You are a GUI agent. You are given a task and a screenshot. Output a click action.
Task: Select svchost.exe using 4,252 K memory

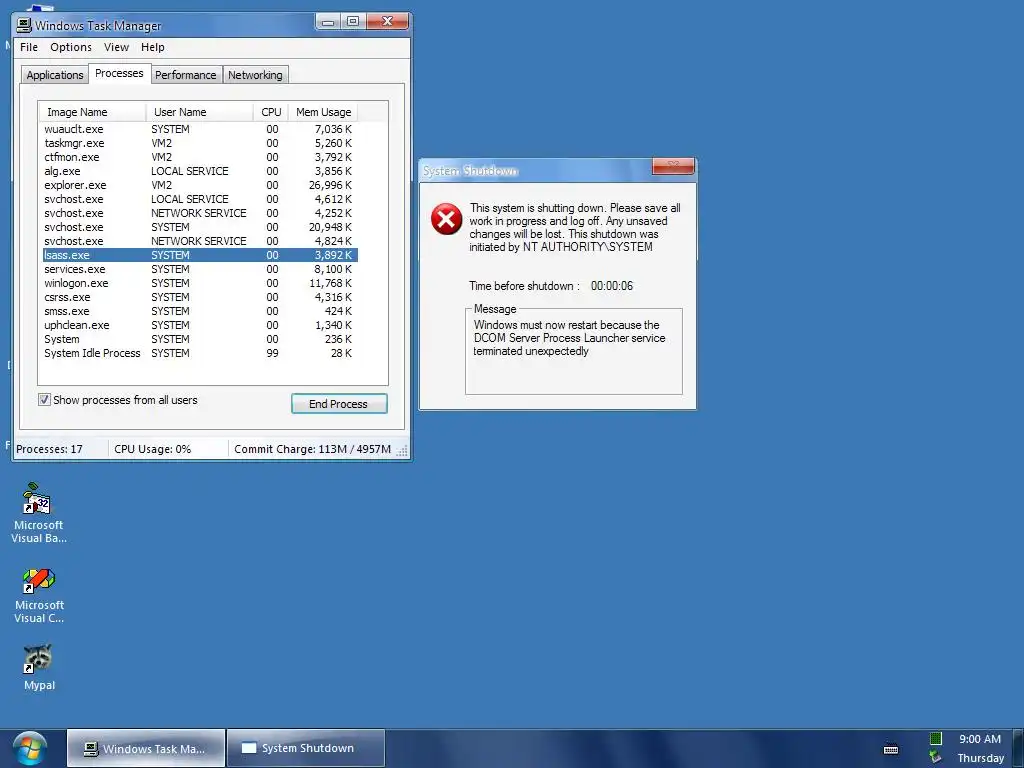[x=199, y=214]
